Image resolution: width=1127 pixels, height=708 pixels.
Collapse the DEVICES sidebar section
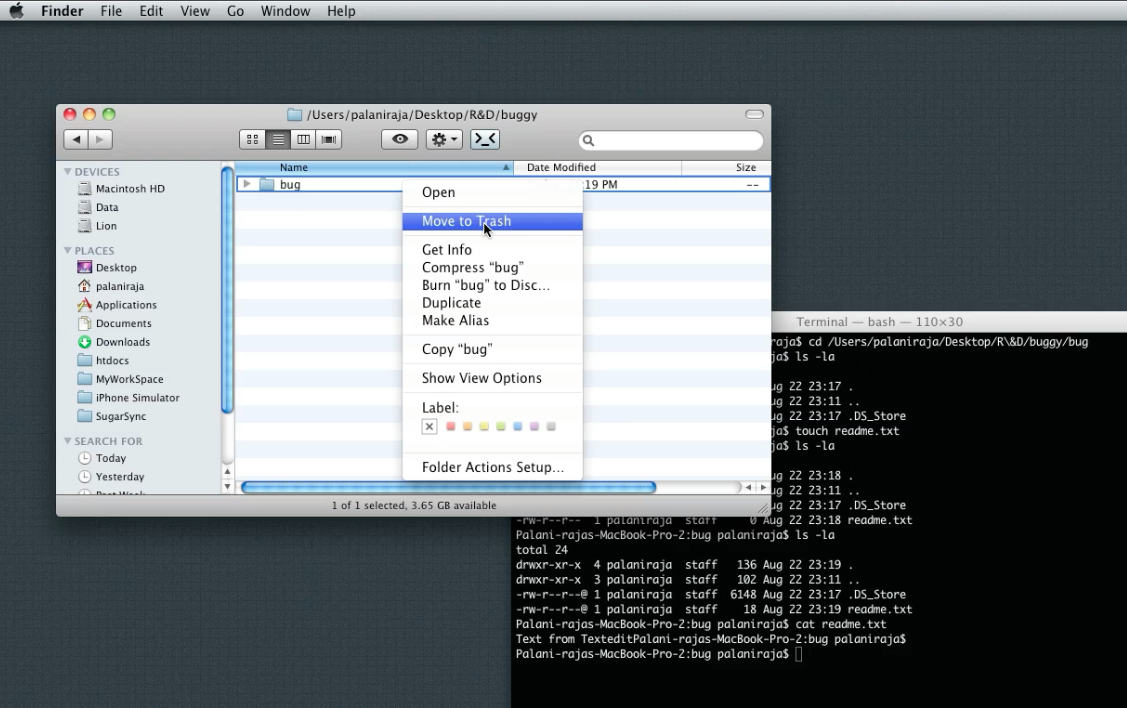pyautogui.click(x=68, y=171)
